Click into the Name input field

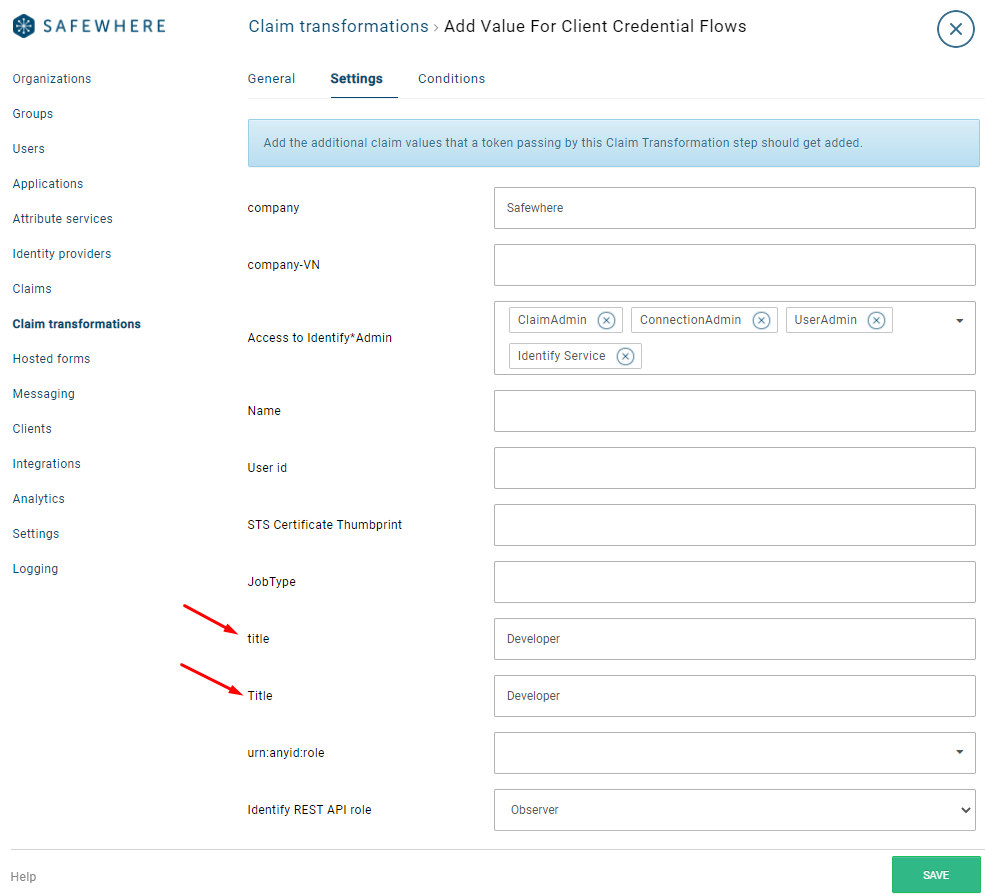tap(734, 411)
